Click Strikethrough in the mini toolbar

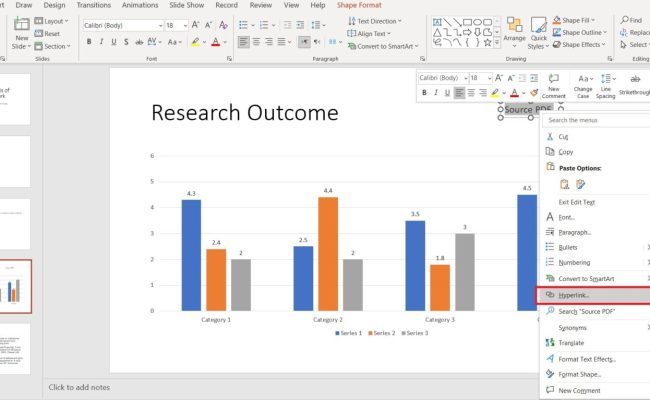tap(635, 85)
